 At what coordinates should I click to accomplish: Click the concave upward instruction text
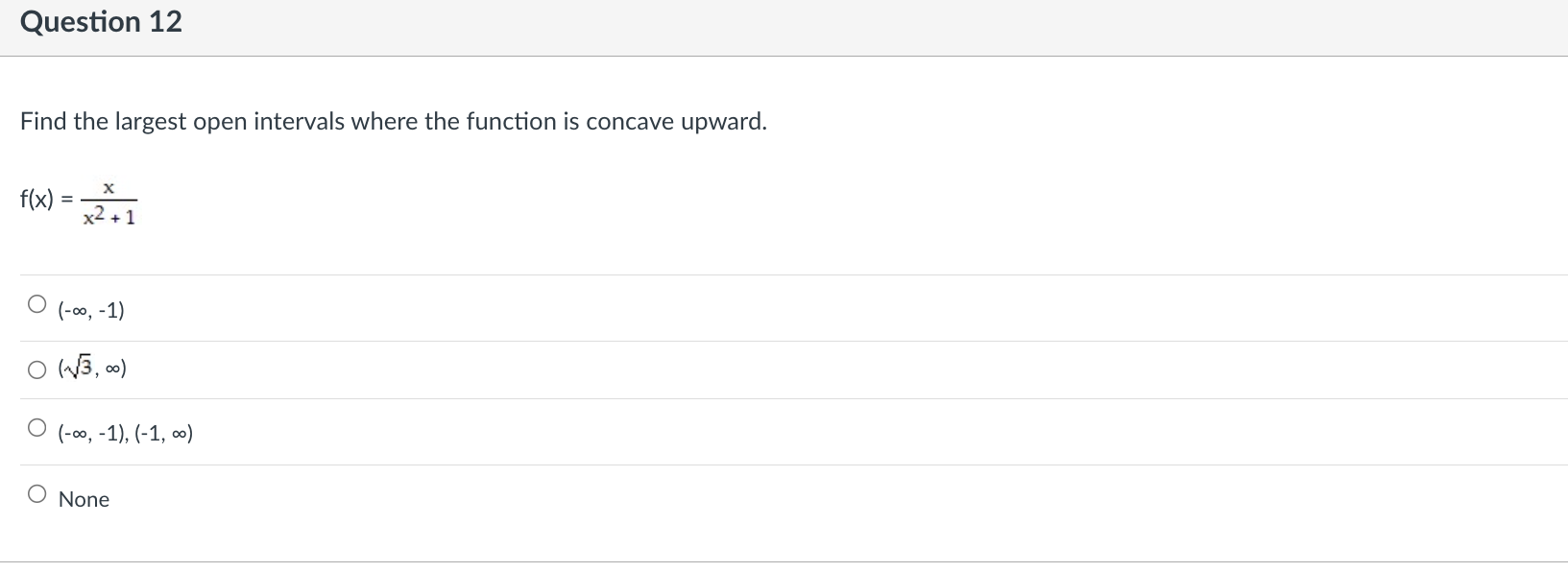pyautogui.click(x=392, y=121)
